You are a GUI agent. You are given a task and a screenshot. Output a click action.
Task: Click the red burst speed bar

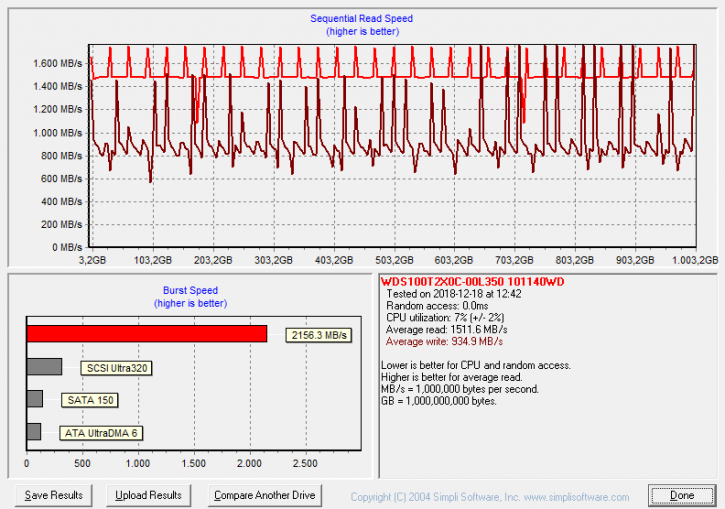point(147,334)
